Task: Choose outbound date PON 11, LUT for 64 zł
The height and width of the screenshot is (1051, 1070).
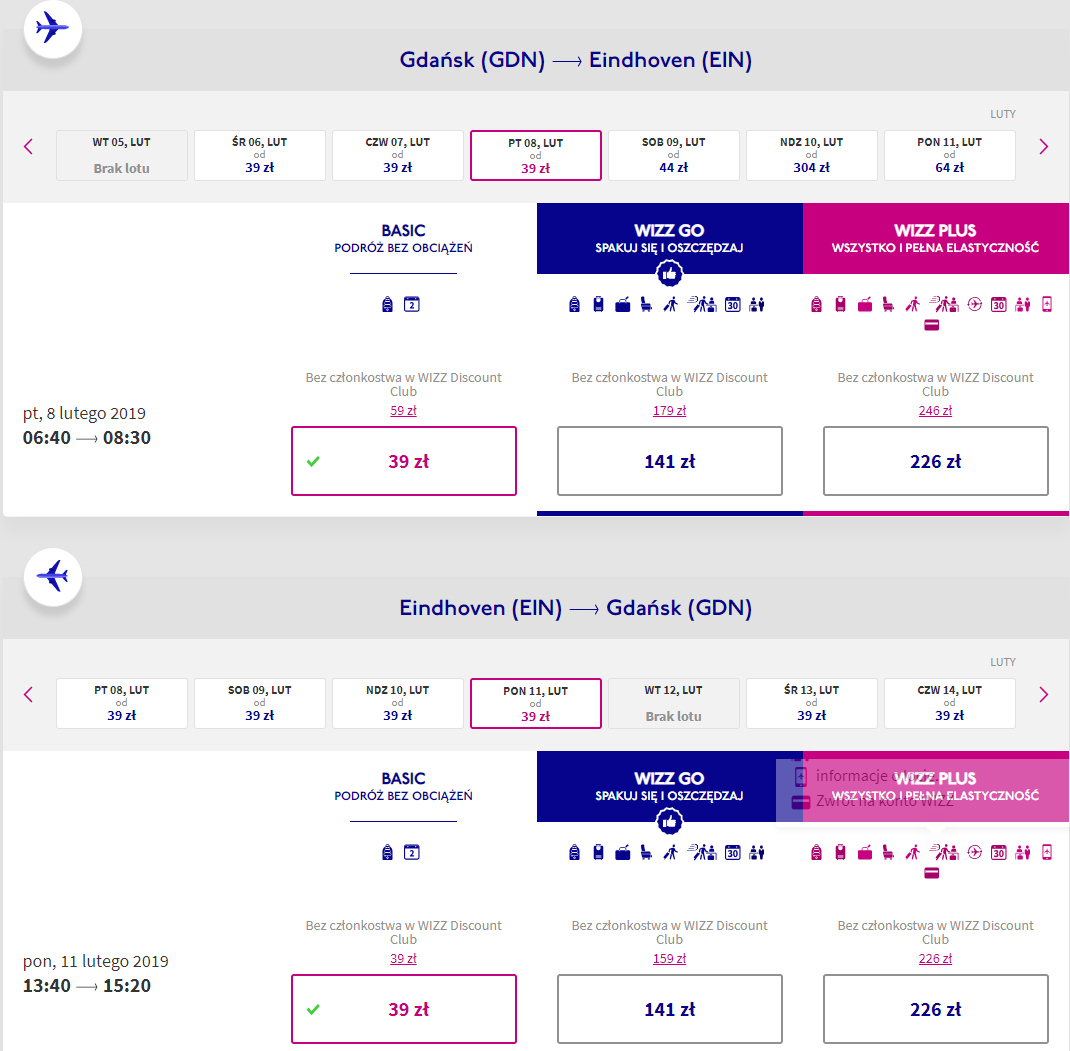Action: 950,156
